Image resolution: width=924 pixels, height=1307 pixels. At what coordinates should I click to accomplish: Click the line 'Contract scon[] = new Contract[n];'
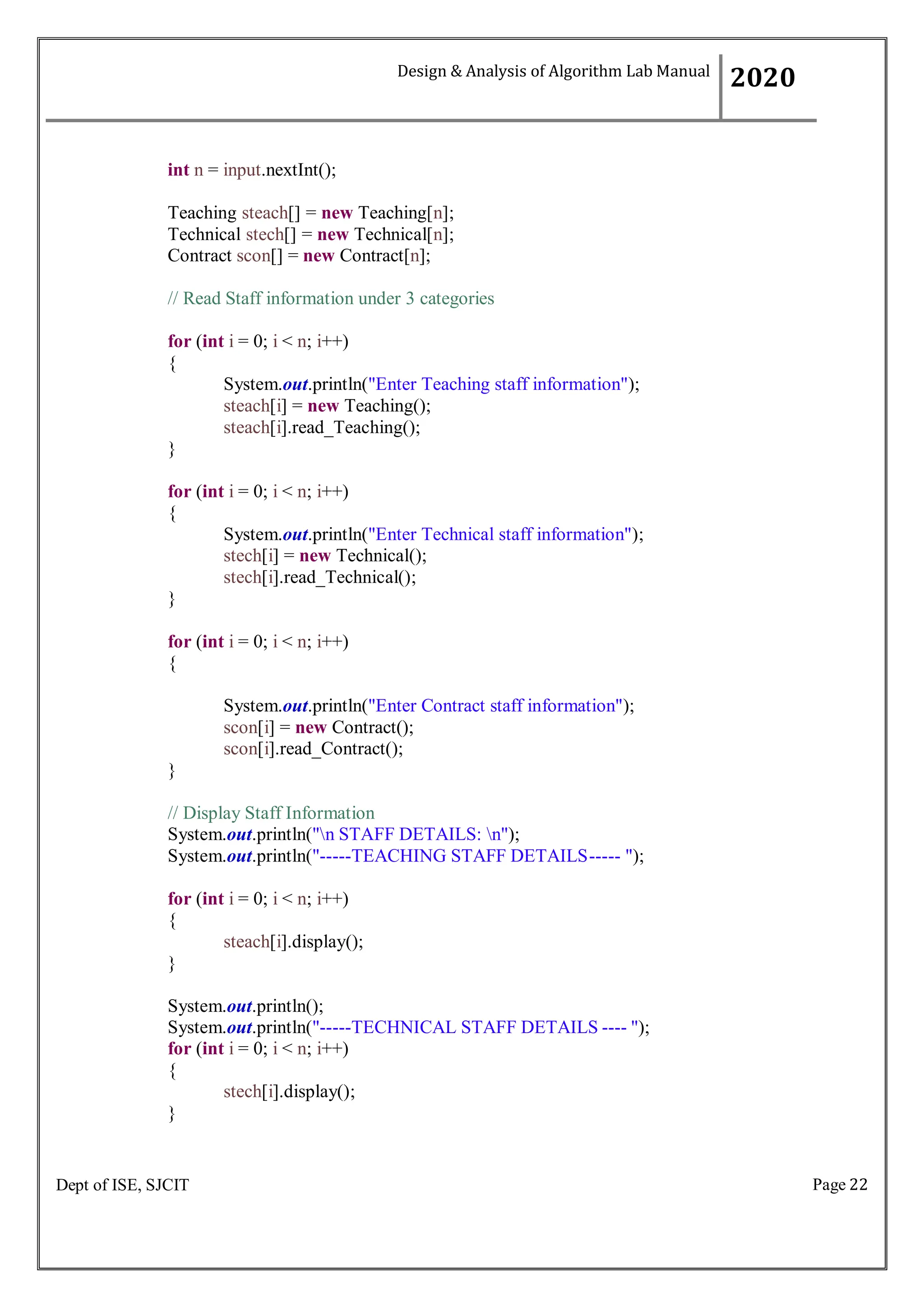click(299, 256)
